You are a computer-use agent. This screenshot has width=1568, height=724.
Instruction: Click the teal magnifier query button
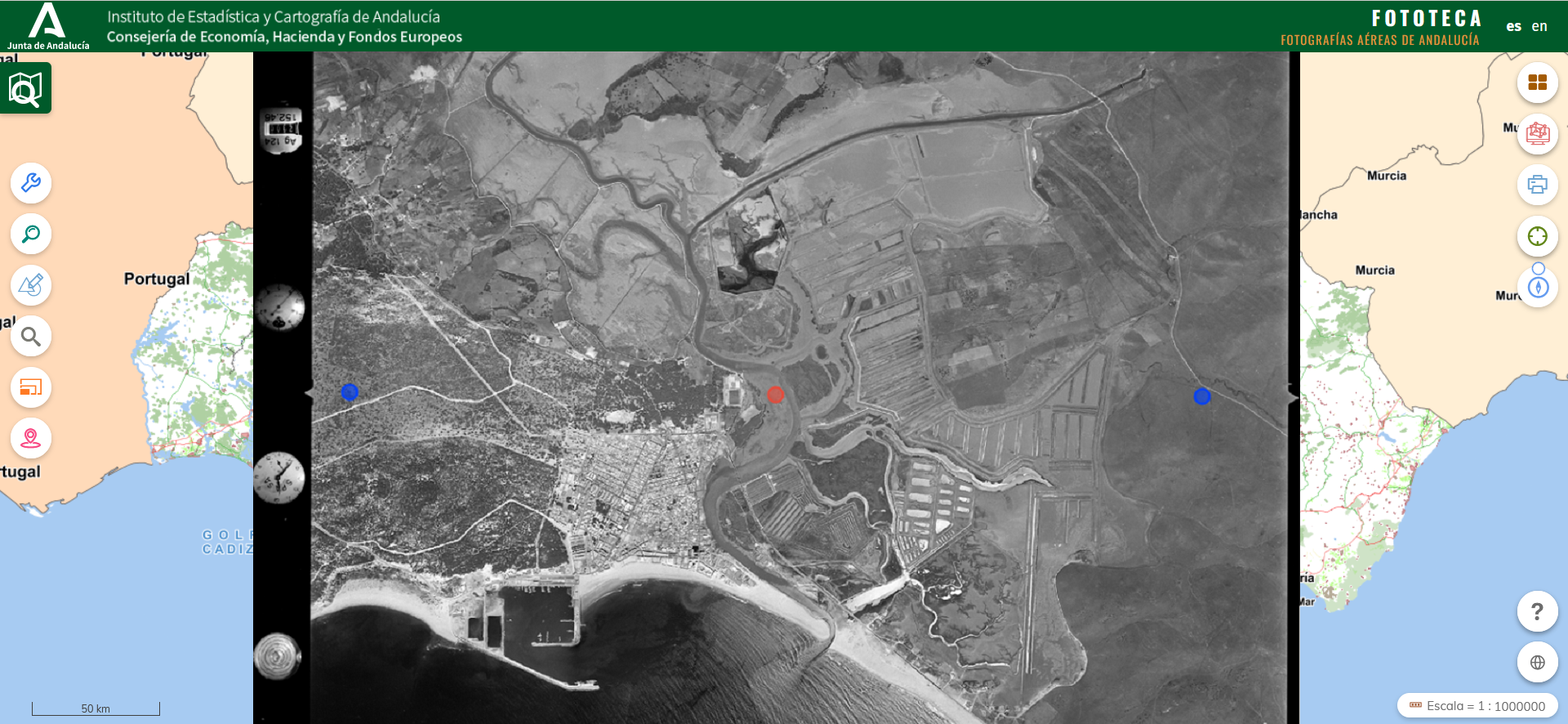click(x=31, y=235)
